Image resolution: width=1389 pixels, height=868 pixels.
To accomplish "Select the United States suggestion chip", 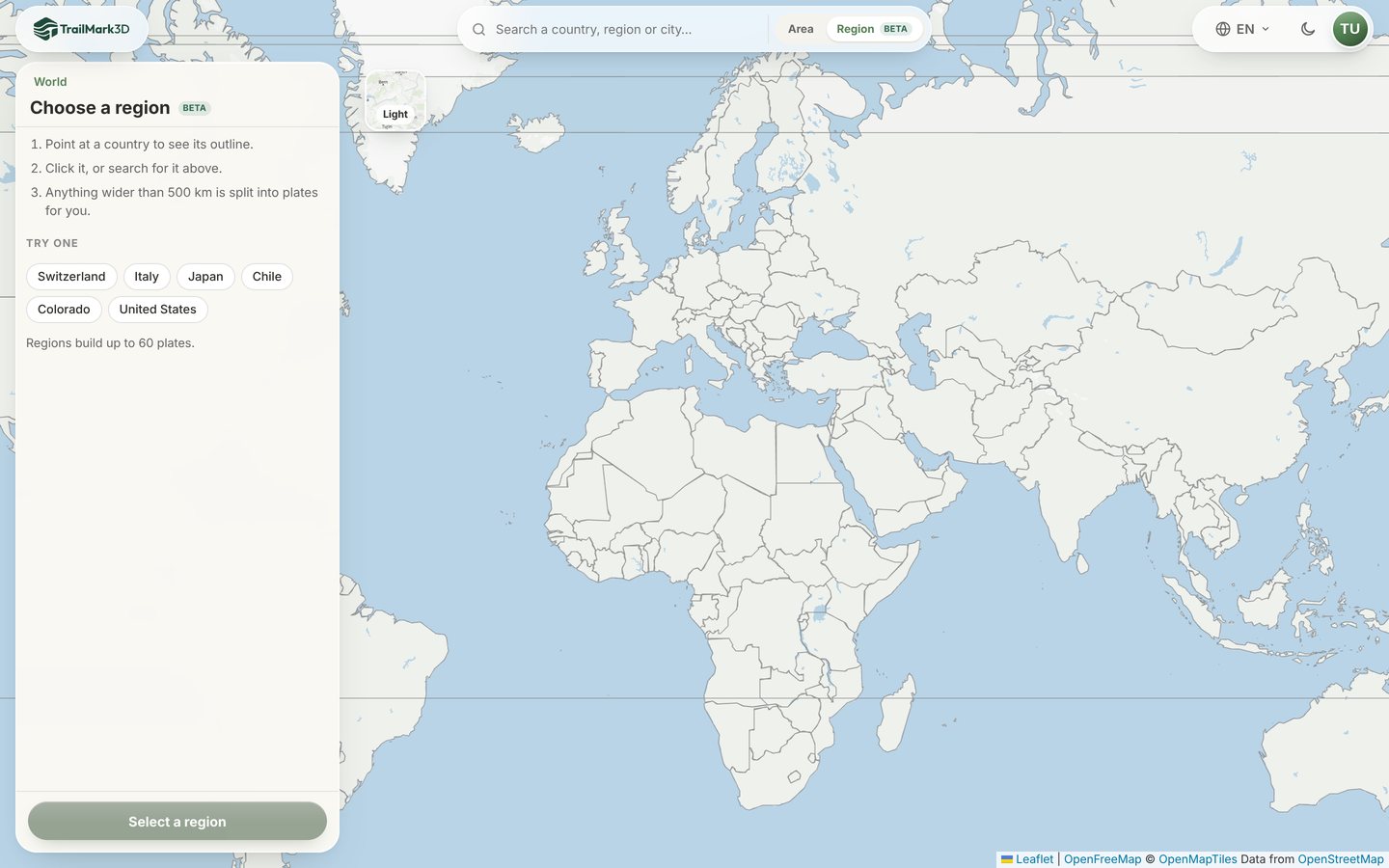I will pyautogui.click(x=158, y=310).
